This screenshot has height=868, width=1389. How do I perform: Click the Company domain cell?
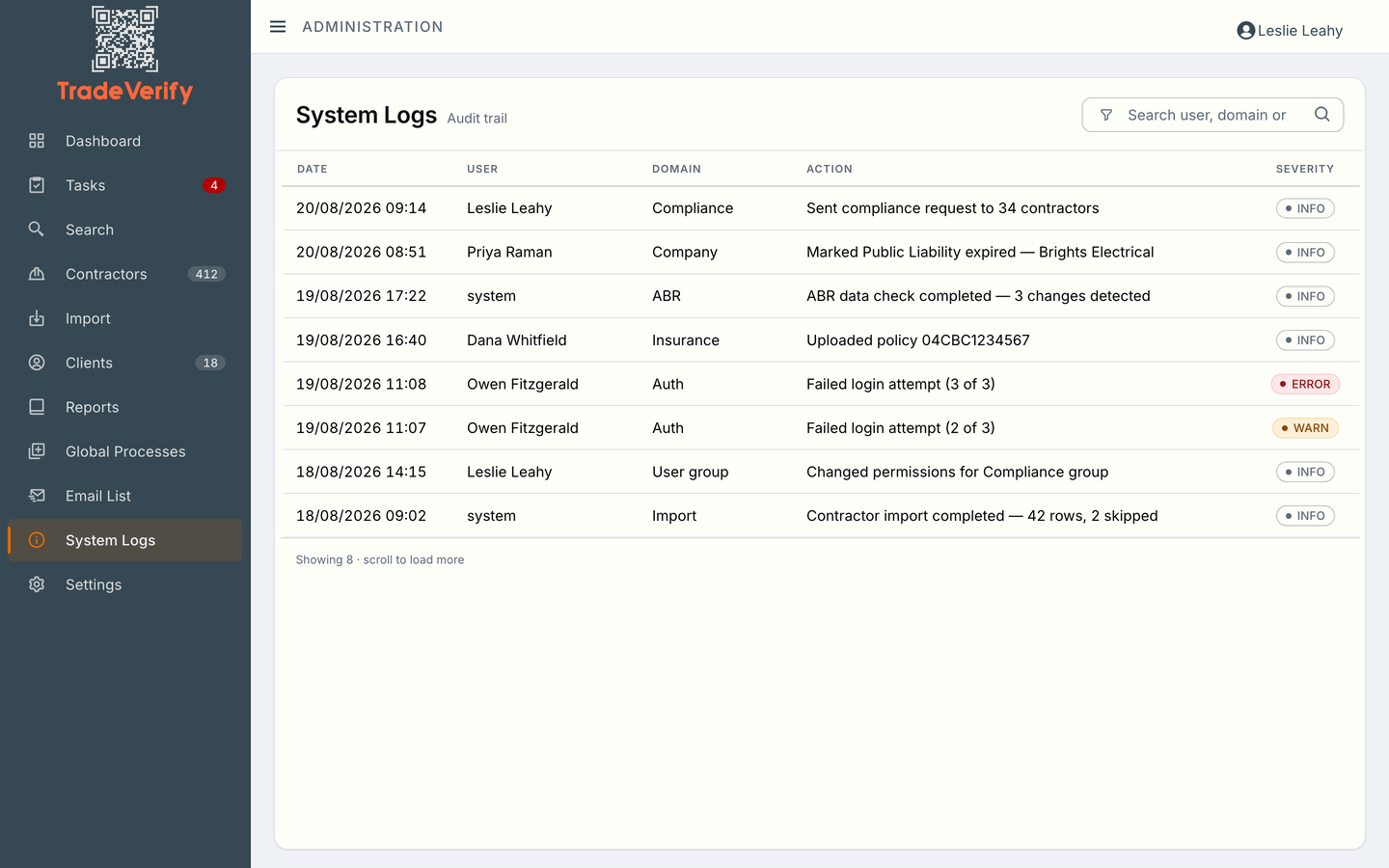(x=685, y=252)
